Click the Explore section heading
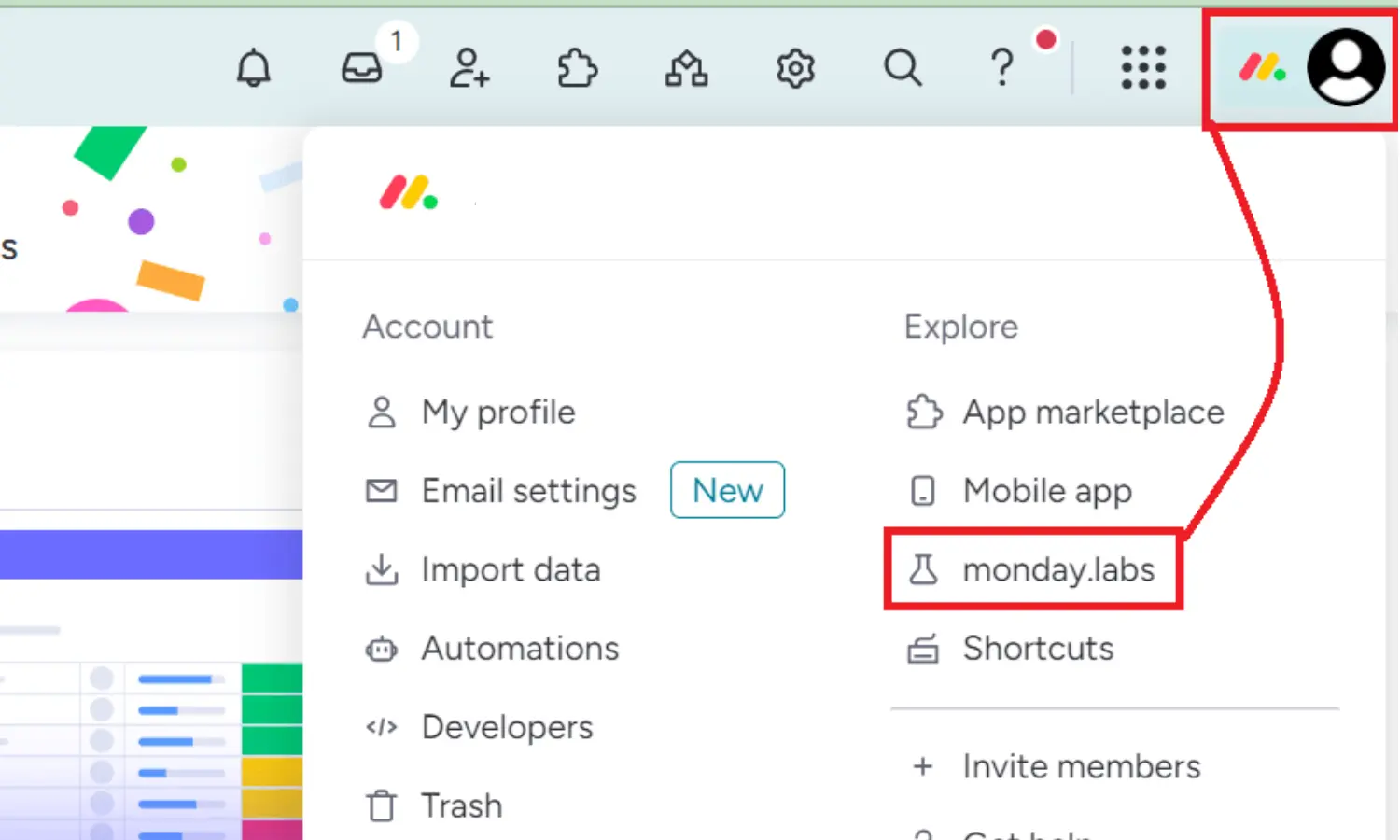1400x840 pixels. [x=961, y=327]
